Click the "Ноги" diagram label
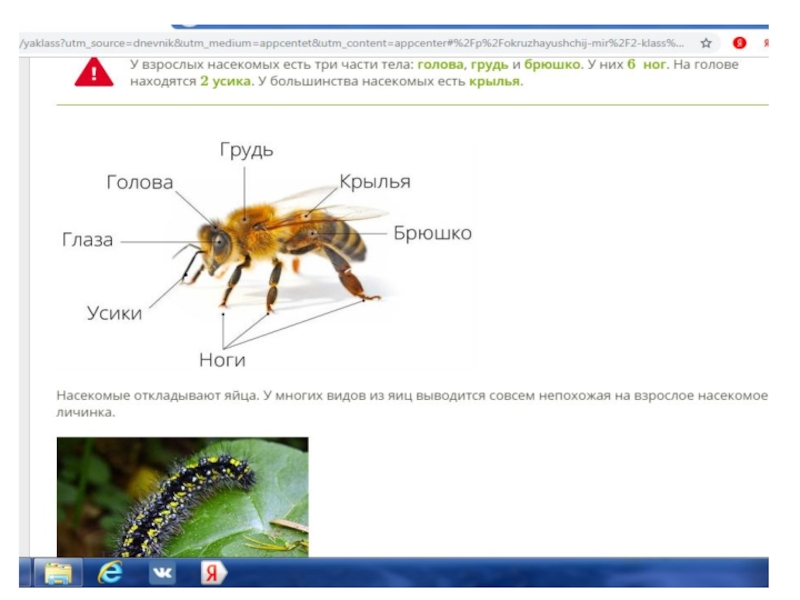800x600 pixels. point(222,360)
